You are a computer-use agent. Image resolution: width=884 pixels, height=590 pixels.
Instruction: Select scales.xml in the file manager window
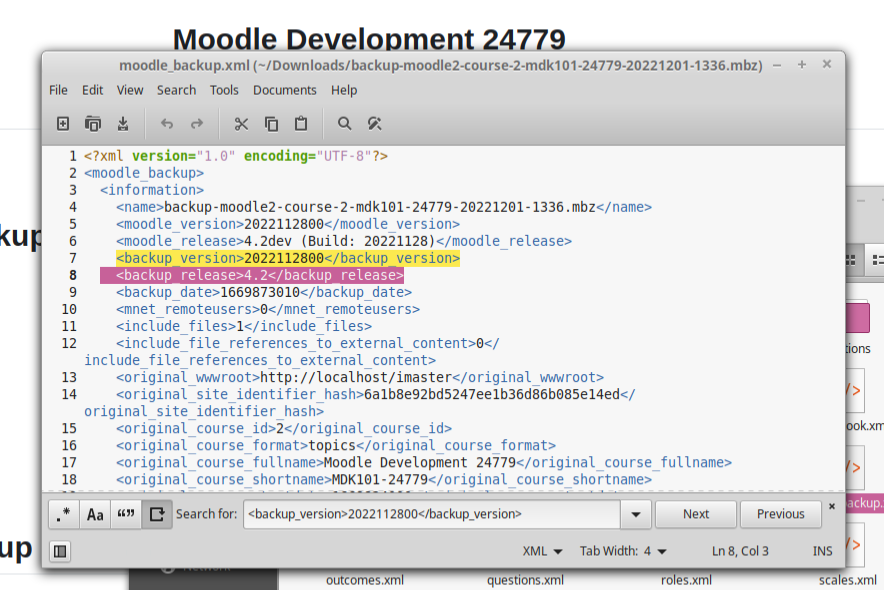[847, 580]
